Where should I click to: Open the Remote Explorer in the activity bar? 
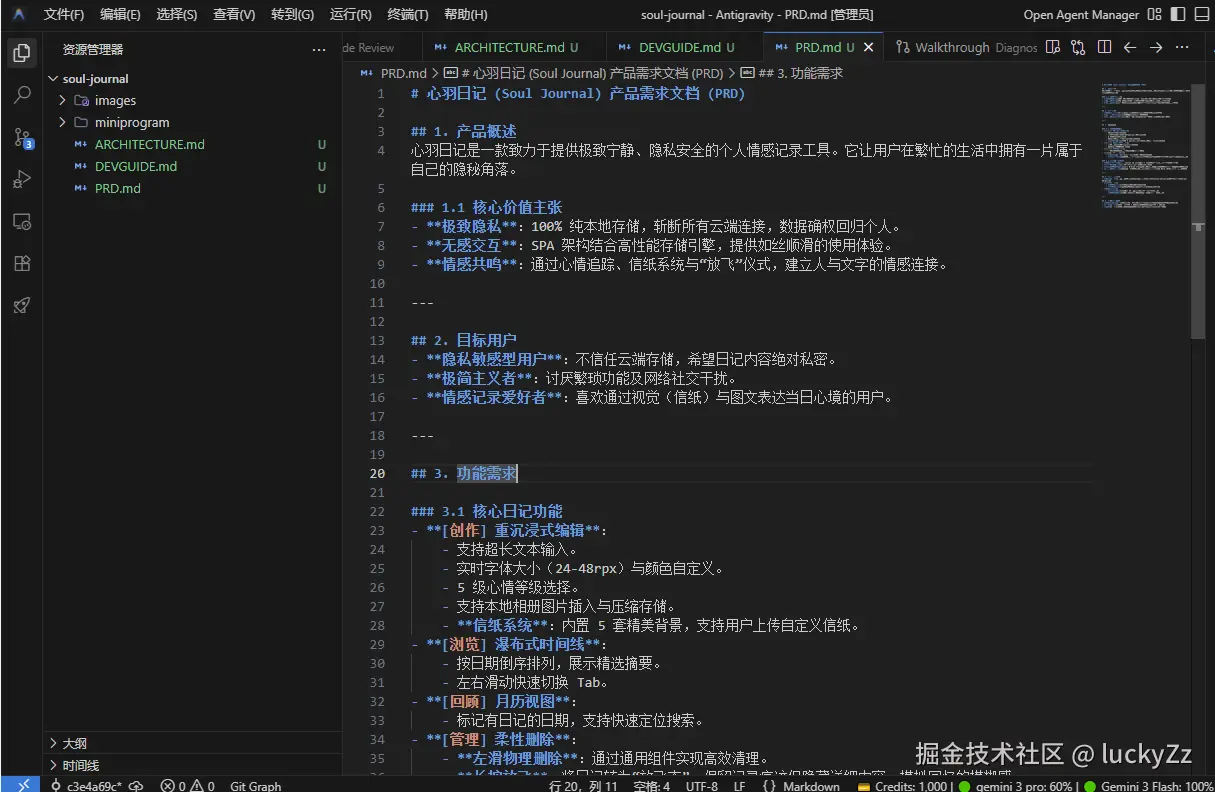(21, 221)
